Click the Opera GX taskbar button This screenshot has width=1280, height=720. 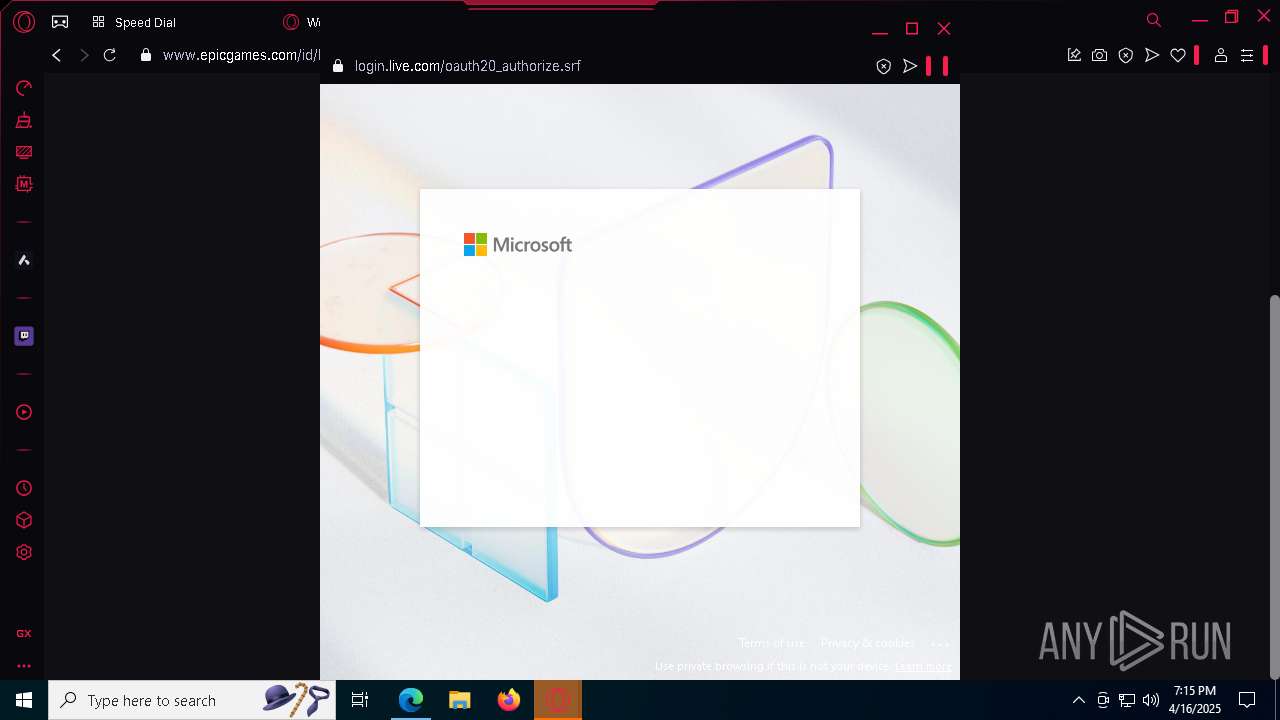pos(558,700)
